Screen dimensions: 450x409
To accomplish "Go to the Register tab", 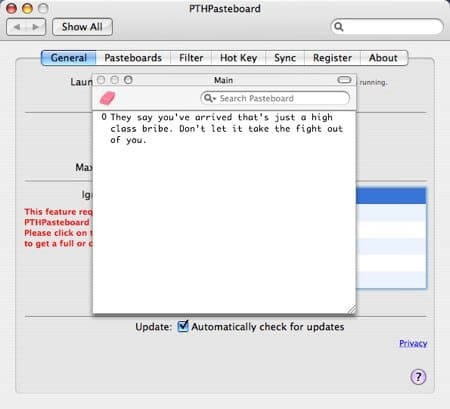I will [x=332, y=58].
